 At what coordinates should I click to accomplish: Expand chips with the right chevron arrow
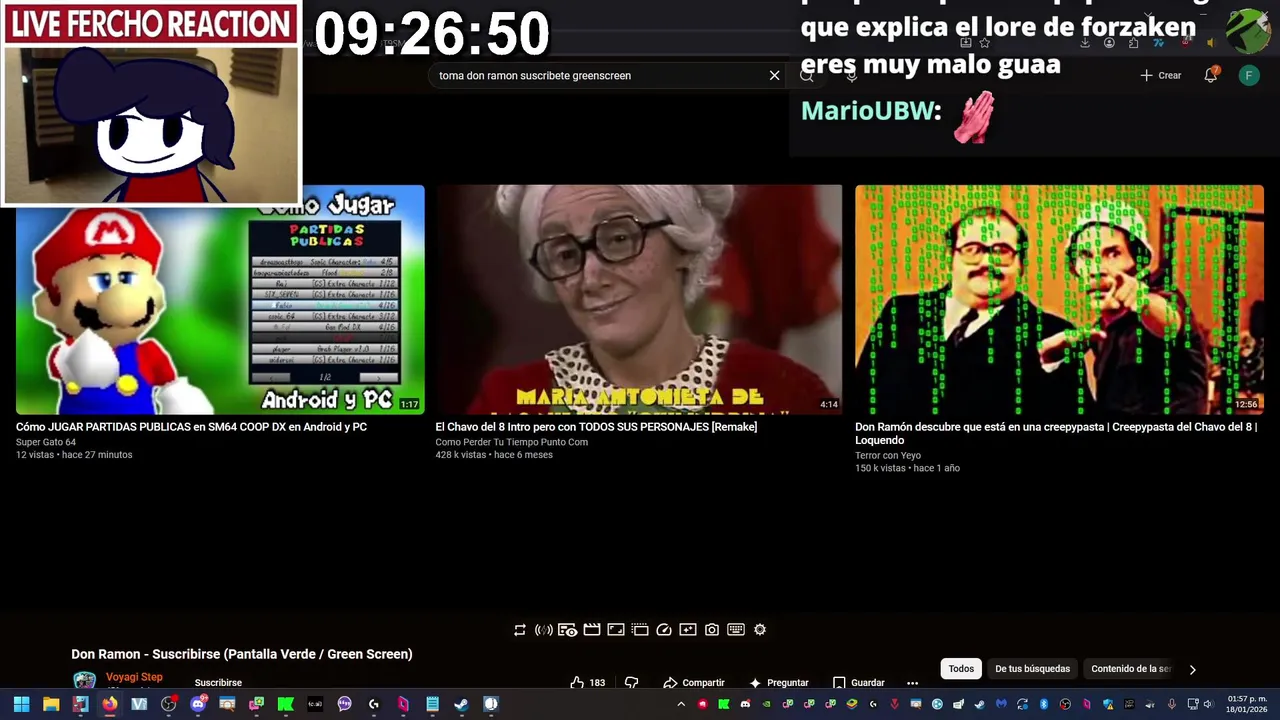(1192, 669)
